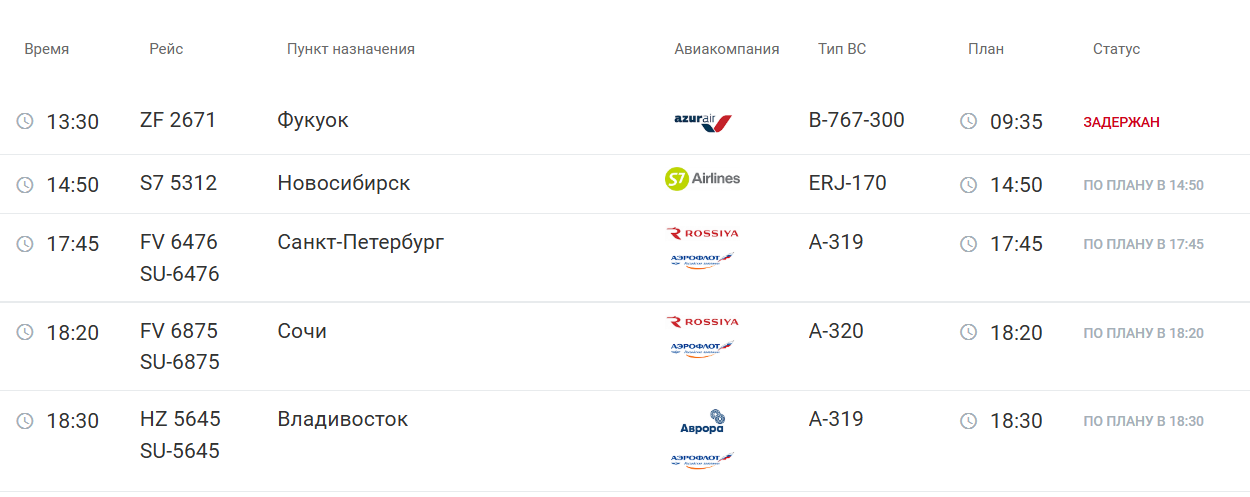Click the ЗАДЕРЖАН delayed status
This screenshot has height=497, width=1250.
(1121, 122)
